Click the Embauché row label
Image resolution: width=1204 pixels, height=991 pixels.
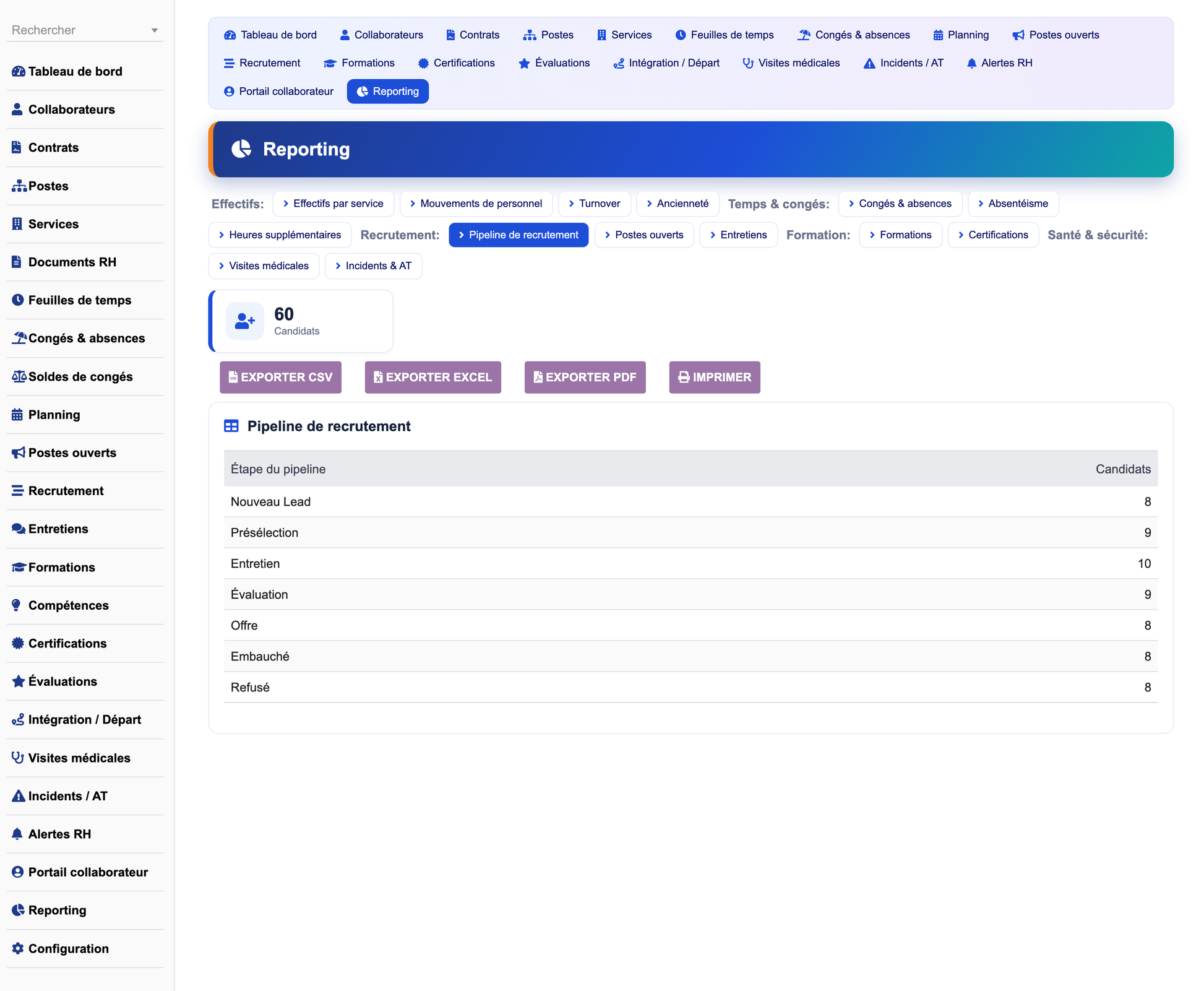click(x=260, y=657)
